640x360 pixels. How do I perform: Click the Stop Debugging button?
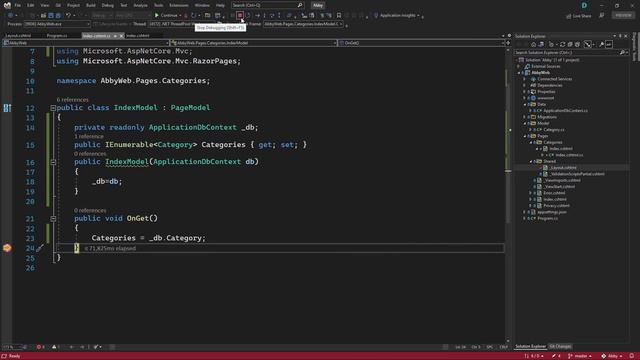tap(240, 16)
